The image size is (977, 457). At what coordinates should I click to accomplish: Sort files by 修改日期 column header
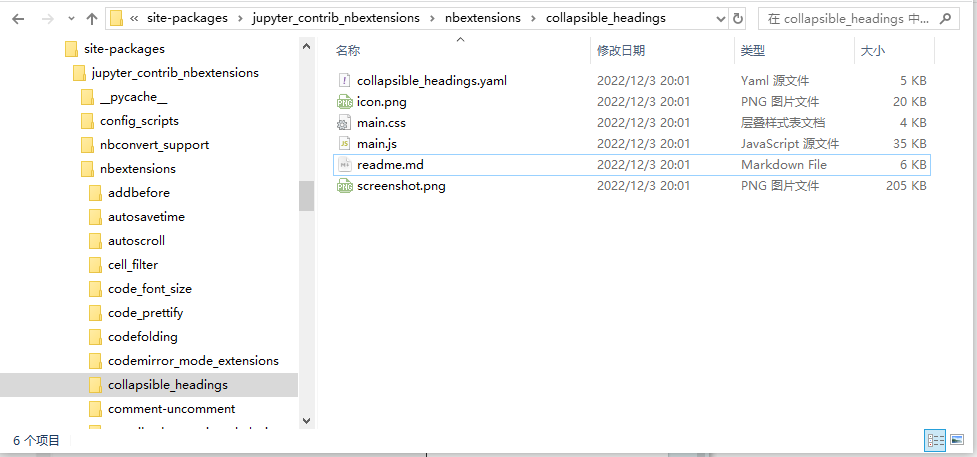coord(620,51)
